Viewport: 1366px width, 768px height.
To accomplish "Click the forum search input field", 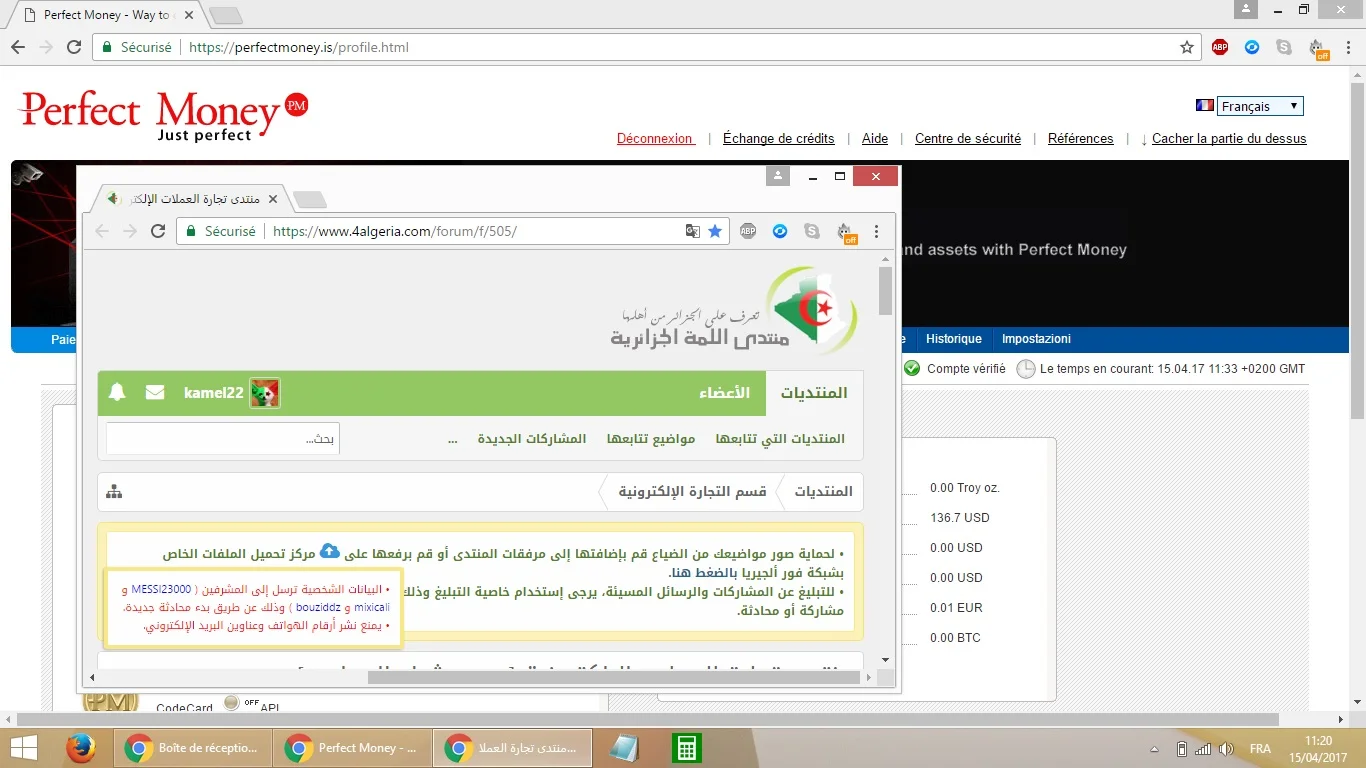I will [222, 439].
